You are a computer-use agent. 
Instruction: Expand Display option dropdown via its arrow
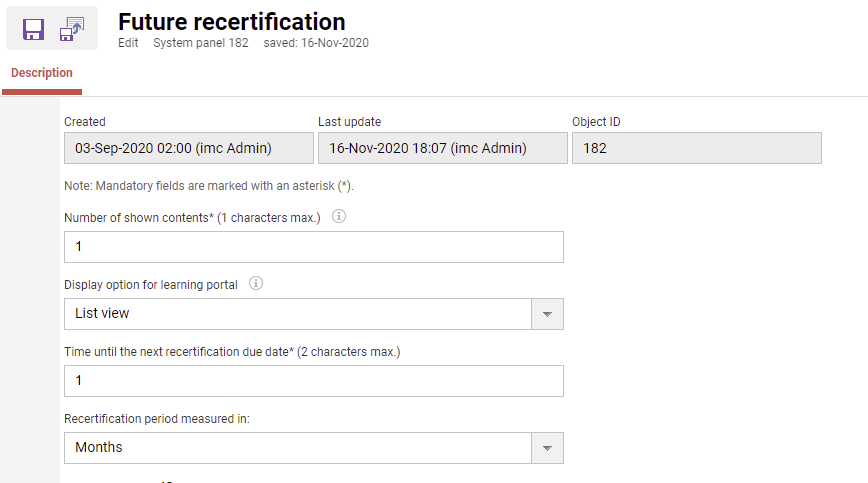[546, 314]
